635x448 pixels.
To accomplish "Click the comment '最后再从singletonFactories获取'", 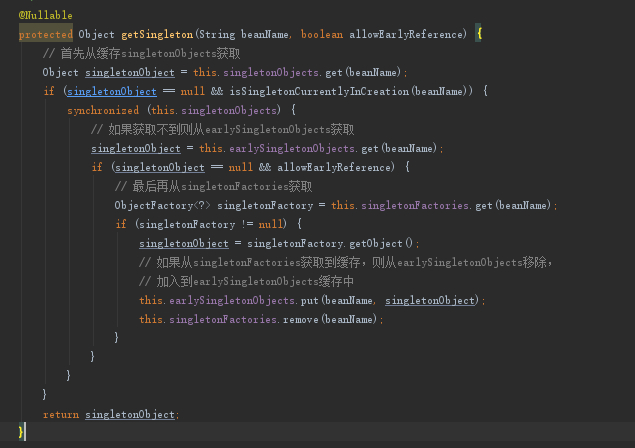I will pyautogui.click(x=213, y=186).
